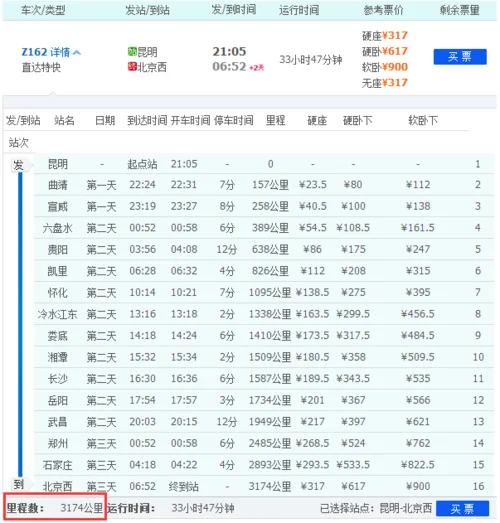Click the 停车时间 column header
The width and height of the screenshot is (500, 523).
(x=233, y=120)
